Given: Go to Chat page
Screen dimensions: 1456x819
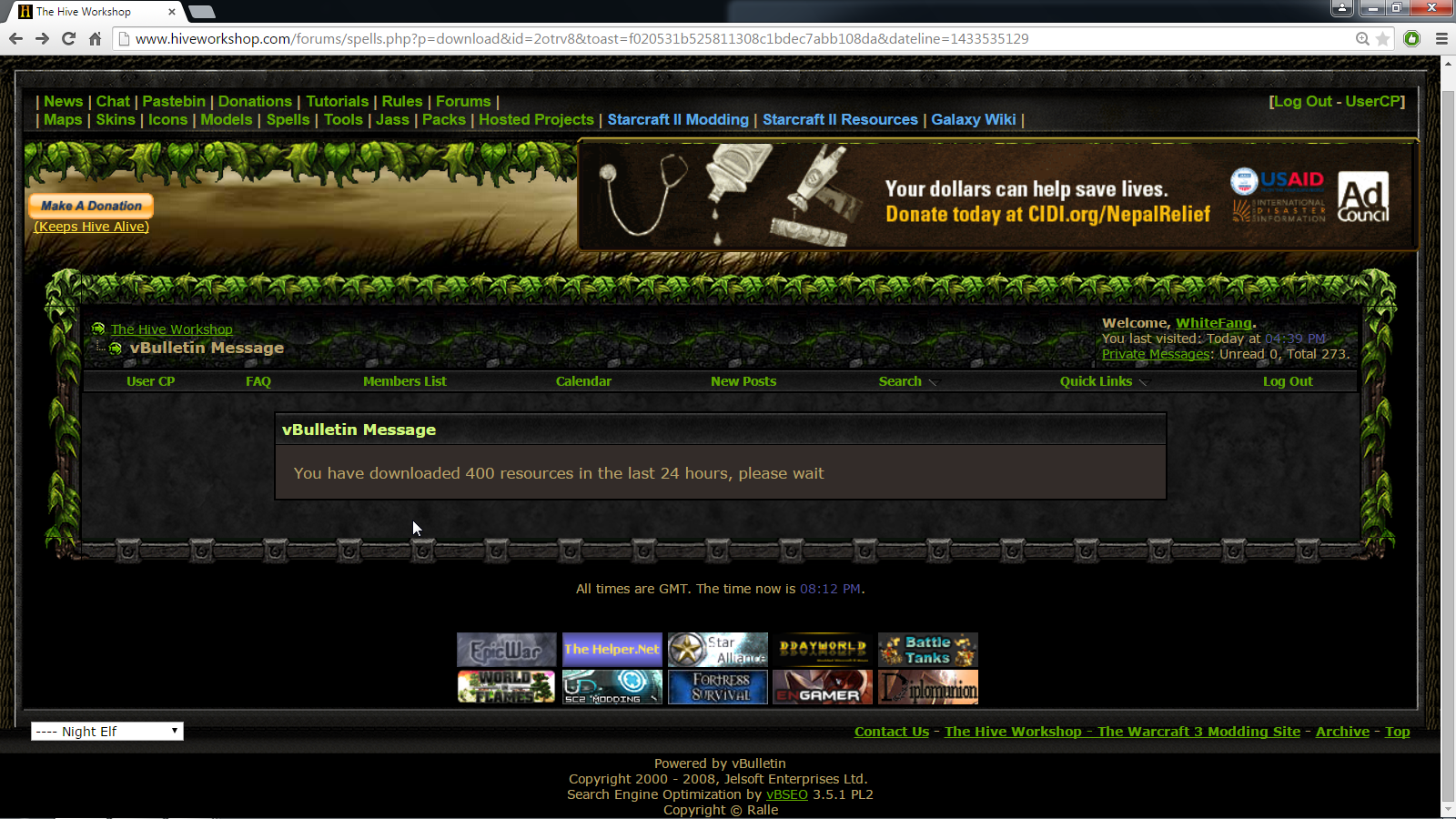Looking at the screenshot, I should click(x=113, y=101).
